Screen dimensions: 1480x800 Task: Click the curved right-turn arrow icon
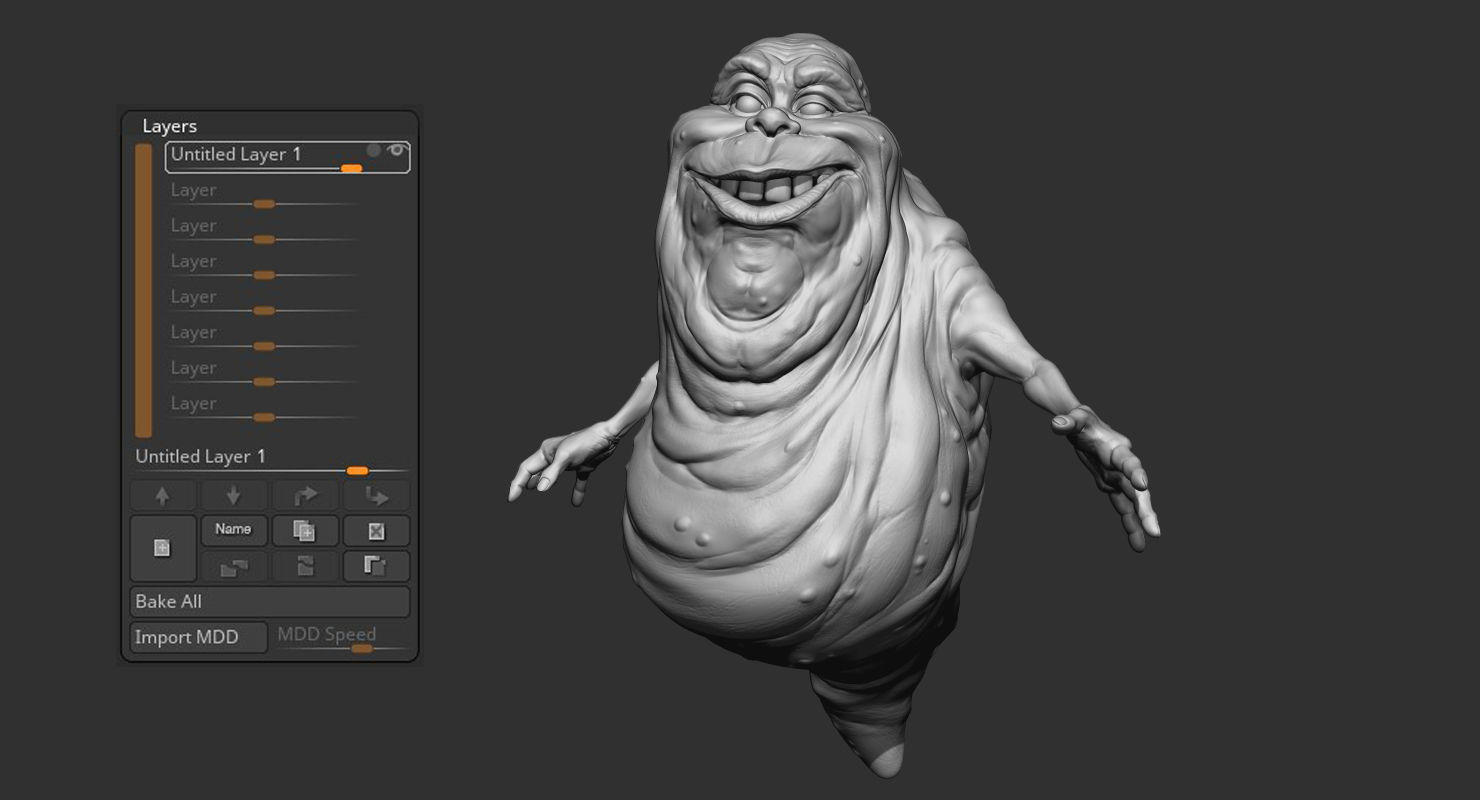305,495
